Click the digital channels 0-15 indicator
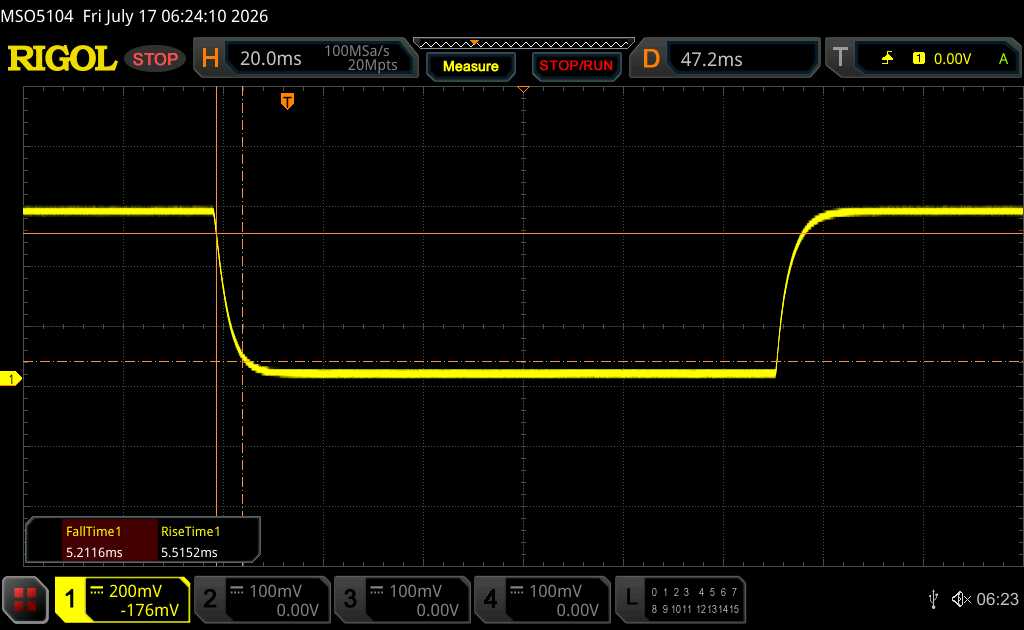The height and width of the screenshot is (630, 1024). [x=695, y=601]
